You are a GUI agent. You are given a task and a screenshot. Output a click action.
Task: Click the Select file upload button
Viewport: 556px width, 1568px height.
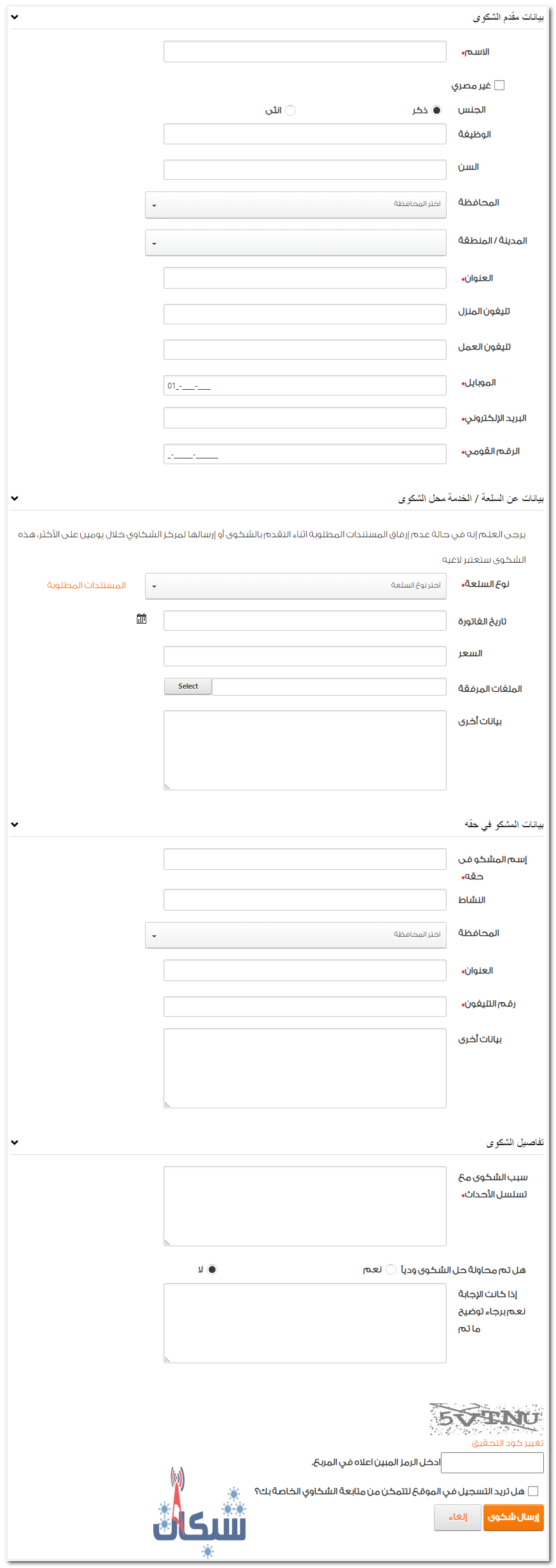pyautogui.click(x=187, y=686)
